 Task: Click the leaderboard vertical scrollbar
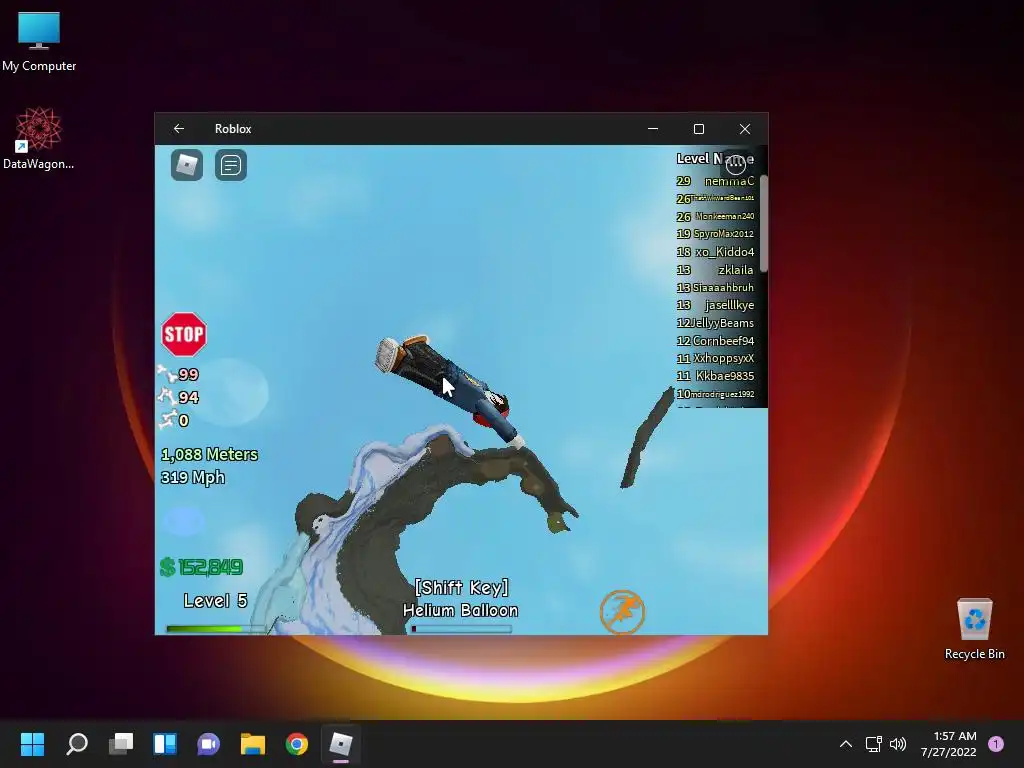(x=763, y=222)
